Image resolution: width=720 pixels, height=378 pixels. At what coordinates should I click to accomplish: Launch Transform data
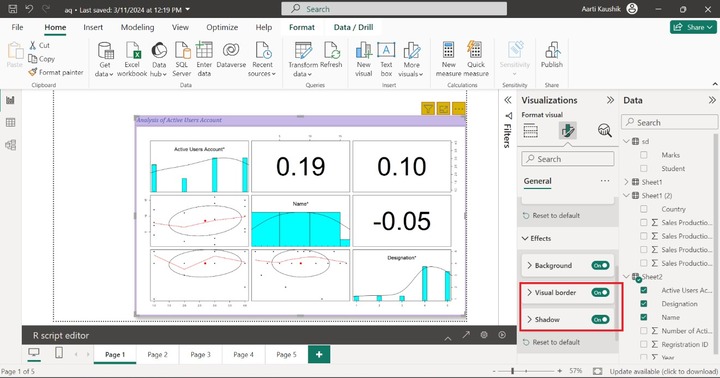303,59
